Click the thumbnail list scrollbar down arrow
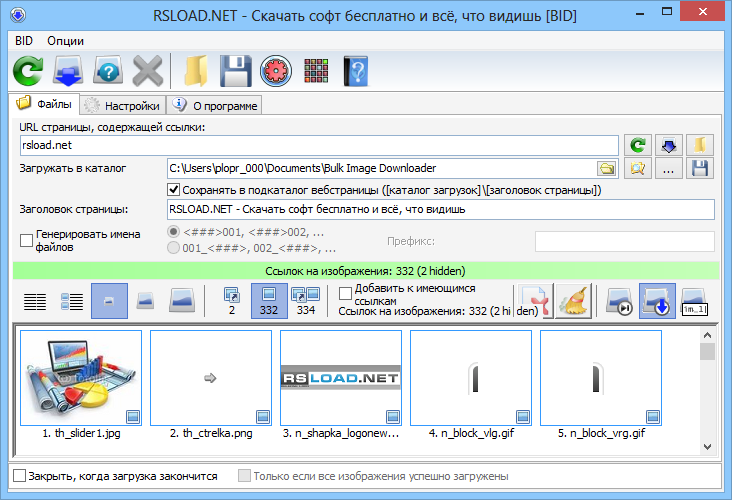This screenshot has width=732, height=500. pos(707,447)
